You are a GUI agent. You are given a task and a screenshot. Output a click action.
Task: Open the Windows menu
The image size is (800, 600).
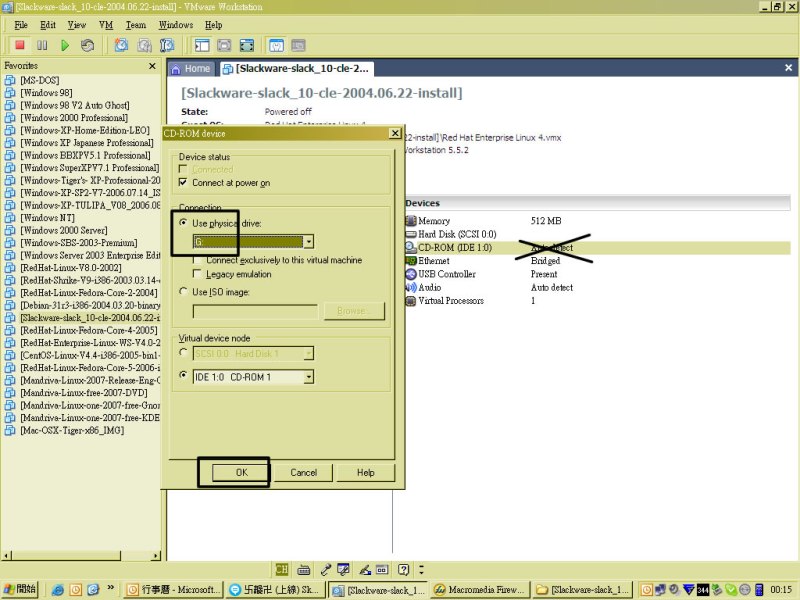[176, 25]
